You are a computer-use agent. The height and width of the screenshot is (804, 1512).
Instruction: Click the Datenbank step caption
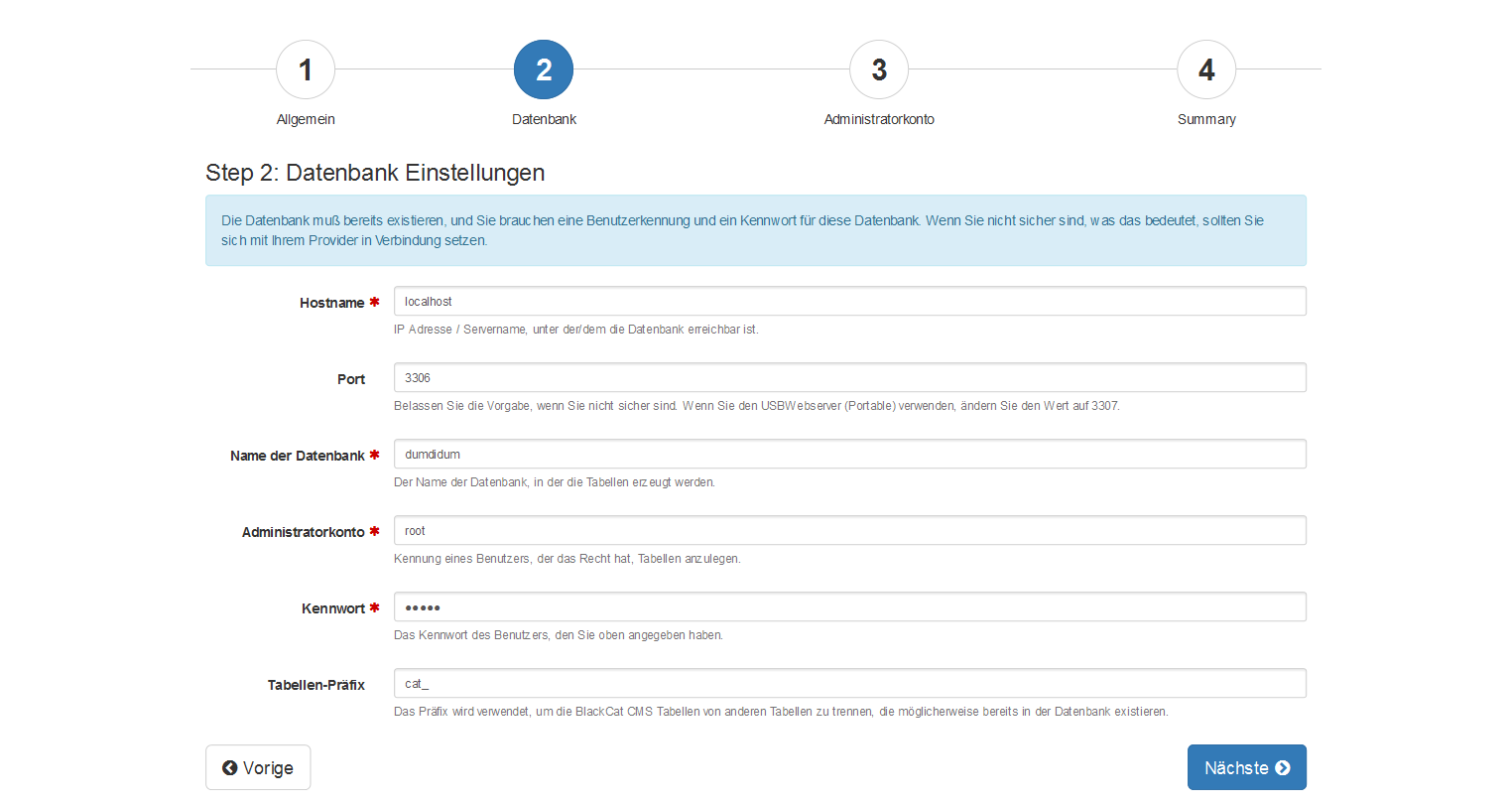coord(544,119)
